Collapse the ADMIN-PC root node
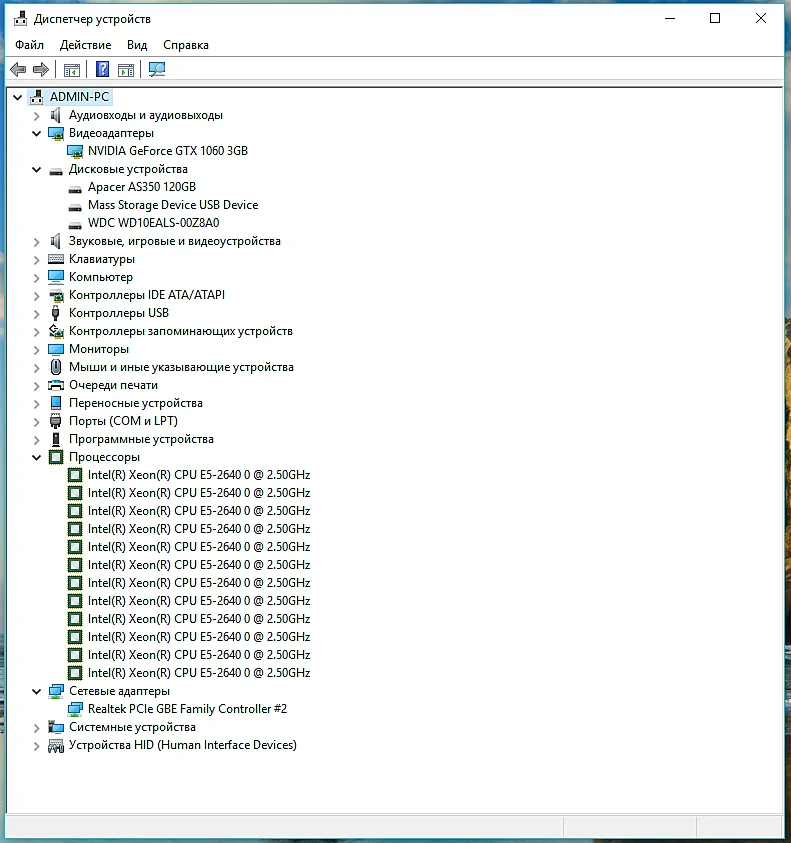 pos(17,97)
